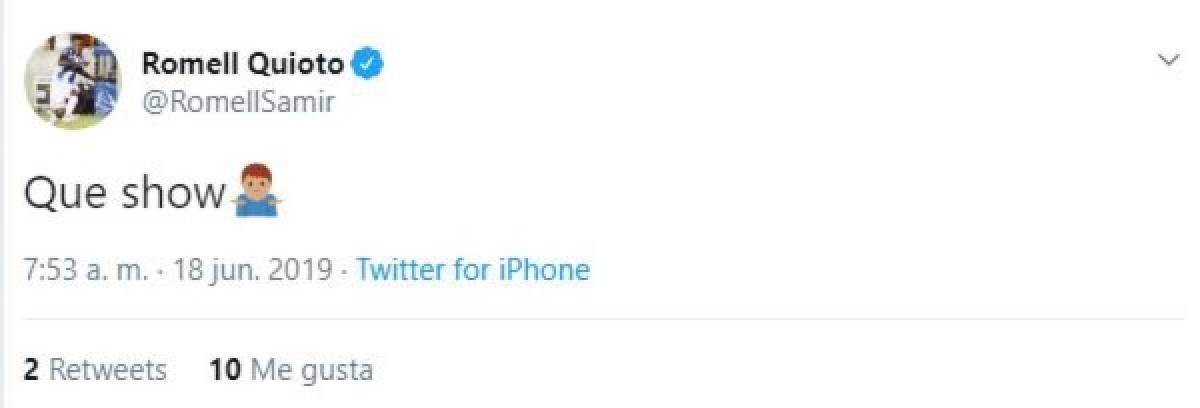Screen dimensions: 1200x408
Task: Open the tweet options chevron menu
Action: [x=1167, y=63]
